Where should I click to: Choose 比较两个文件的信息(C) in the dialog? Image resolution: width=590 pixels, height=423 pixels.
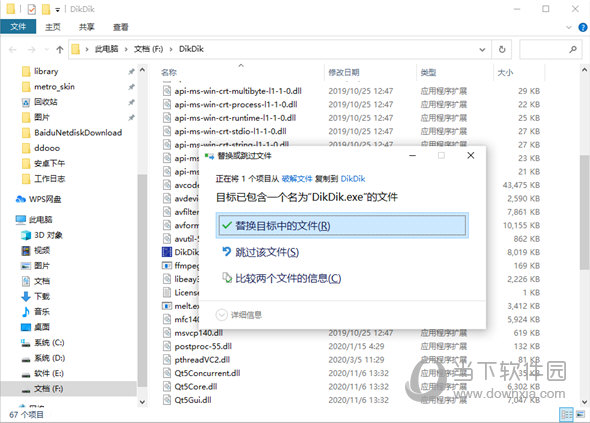point(288,278)
